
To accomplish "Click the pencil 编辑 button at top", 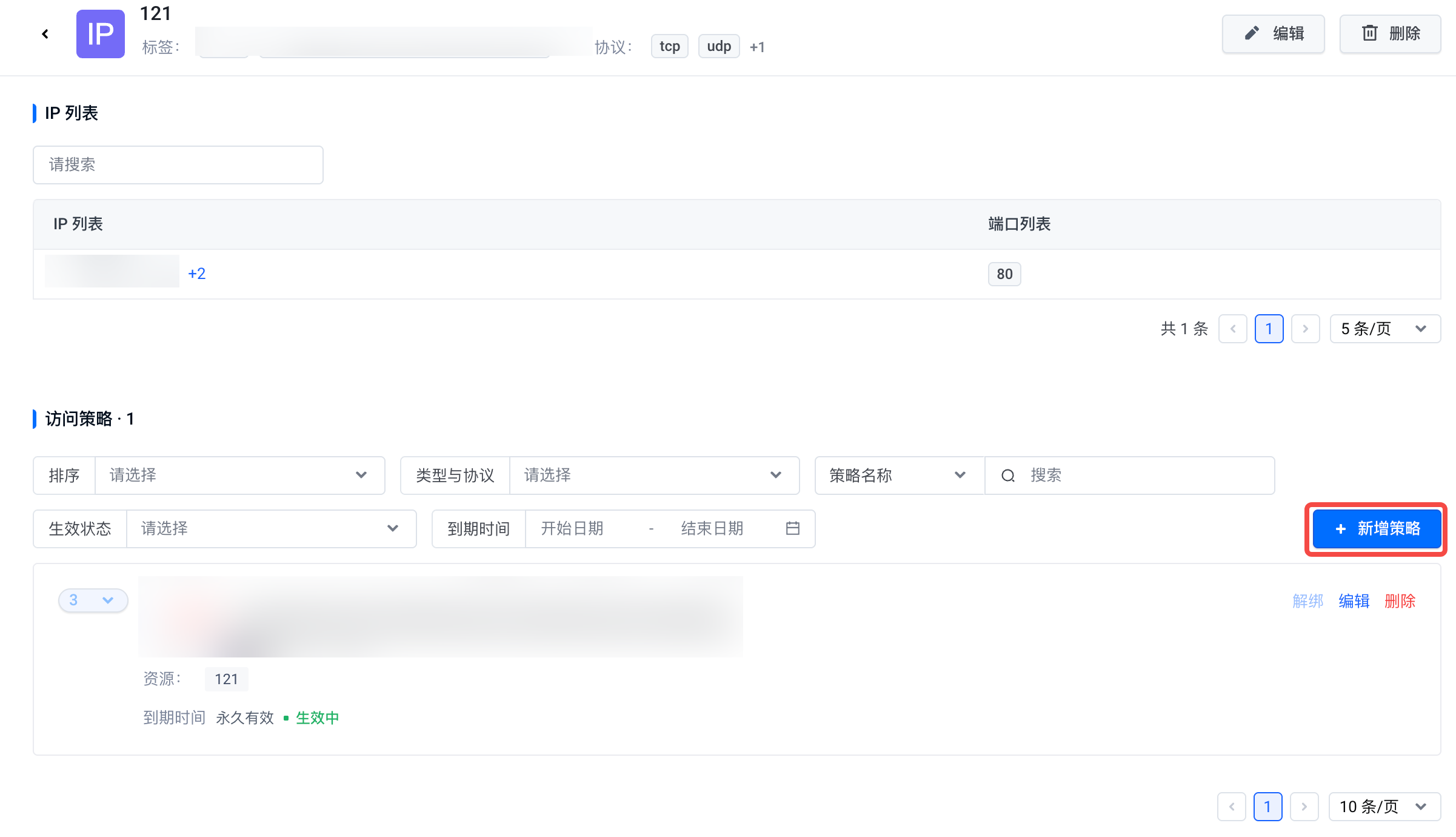I will click(1273, 34).
